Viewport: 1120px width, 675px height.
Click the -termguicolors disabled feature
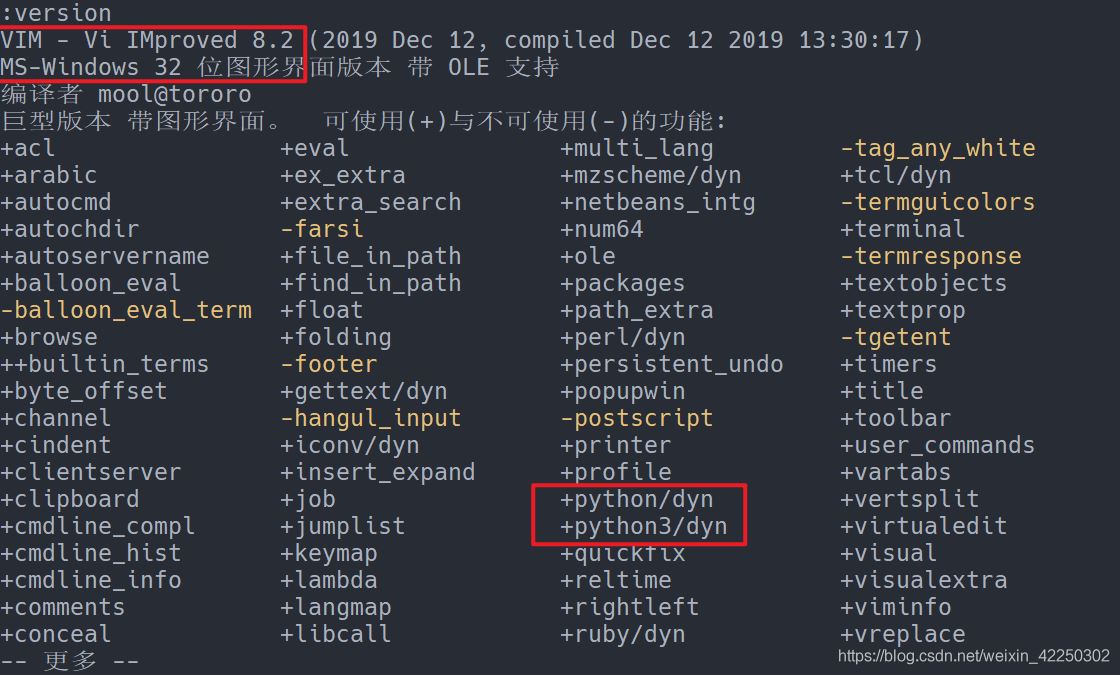(x=923, y=202)
